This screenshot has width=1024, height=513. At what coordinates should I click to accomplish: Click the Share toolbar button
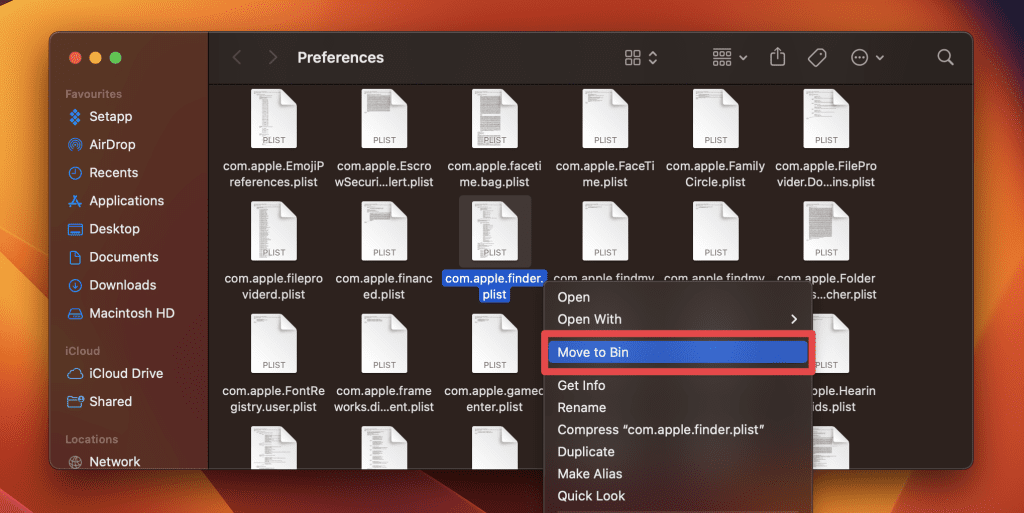point(777,57)
